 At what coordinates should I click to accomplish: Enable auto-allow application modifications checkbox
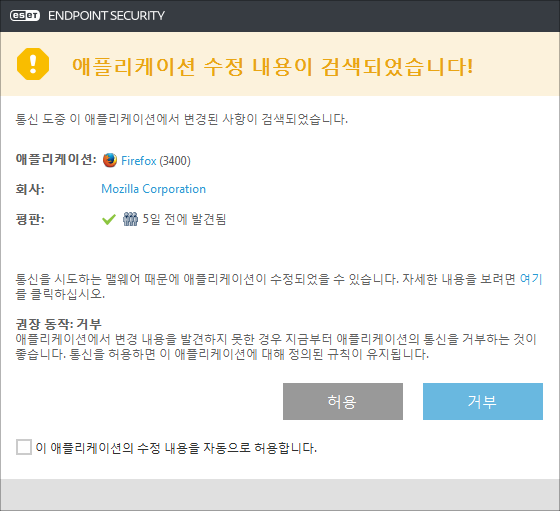click(x=24, y=447)
